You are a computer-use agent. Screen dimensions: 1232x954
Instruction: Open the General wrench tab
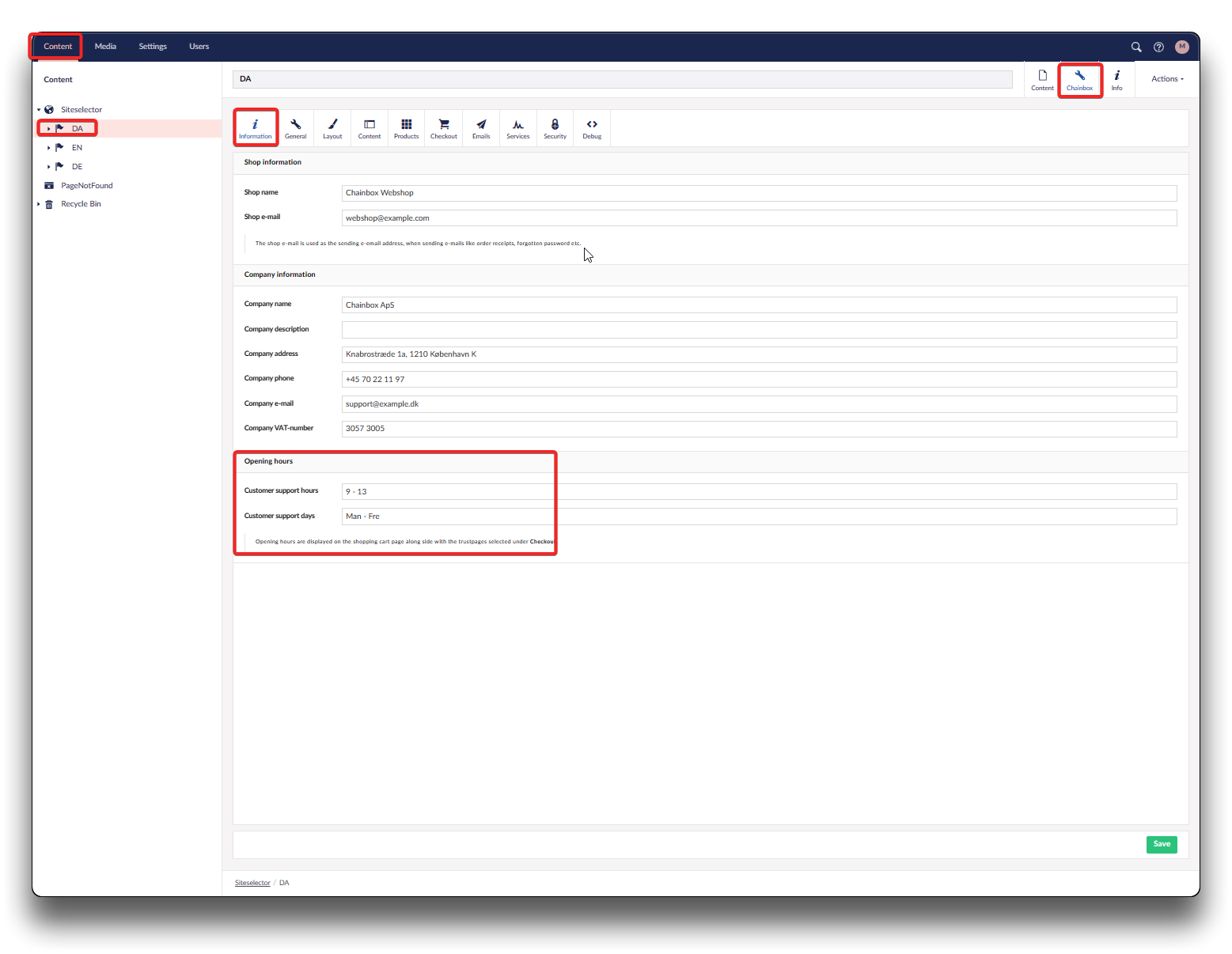pos(295,128)
